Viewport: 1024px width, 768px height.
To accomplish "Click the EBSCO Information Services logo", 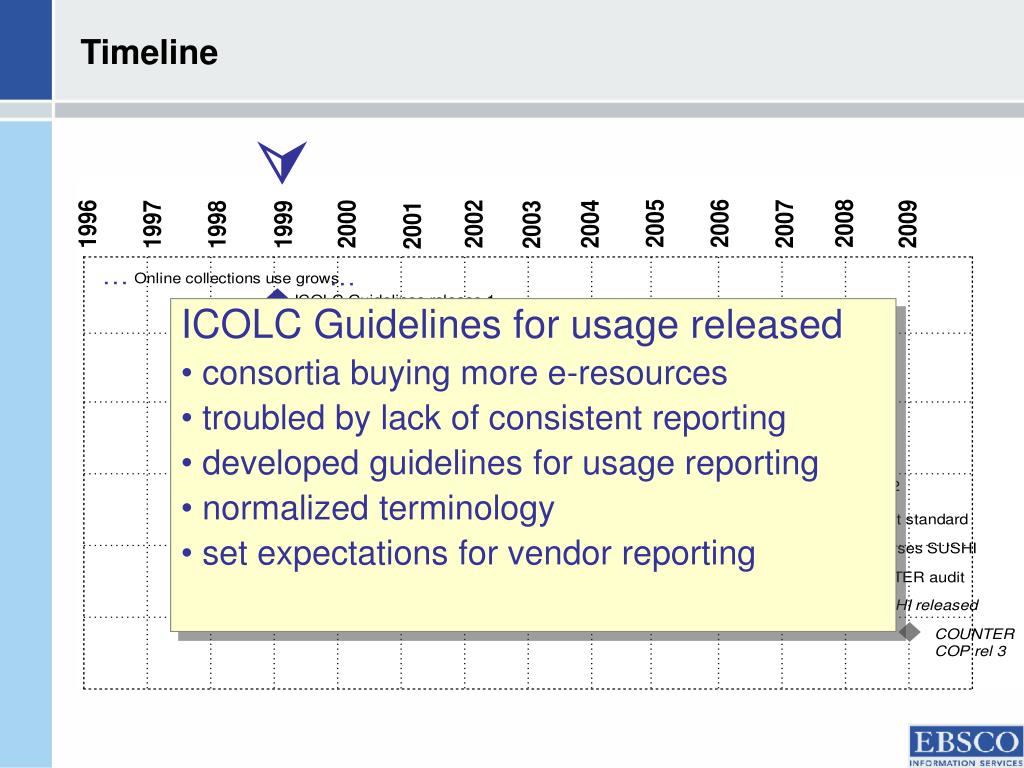I will tap(966, 746).
